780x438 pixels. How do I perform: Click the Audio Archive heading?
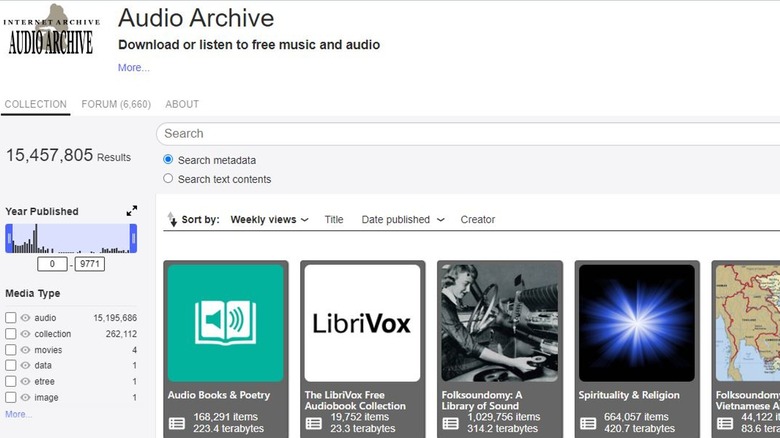(x=196, y=18)
